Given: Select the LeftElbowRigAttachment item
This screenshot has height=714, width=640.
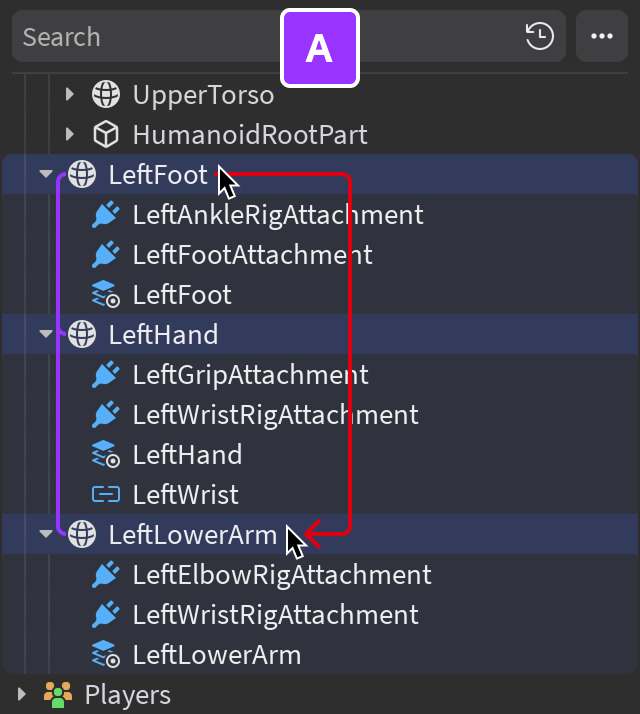Looking at the screenshot, I should (281, 575).
